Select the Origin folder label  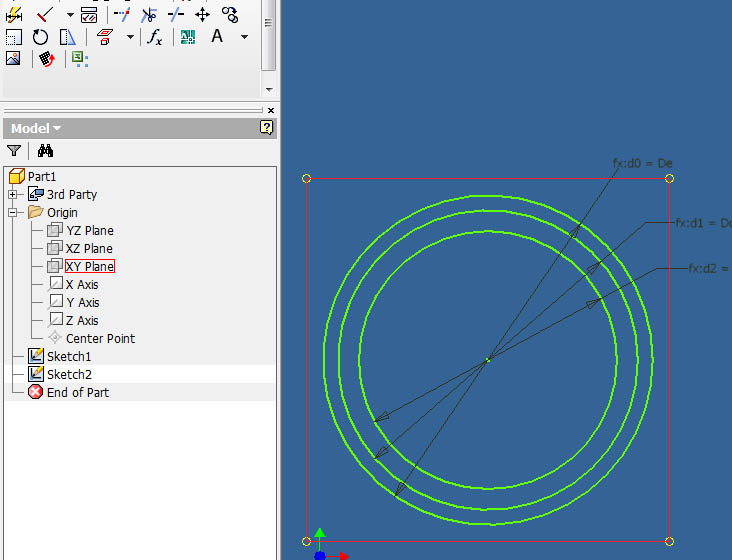[62, 213]
